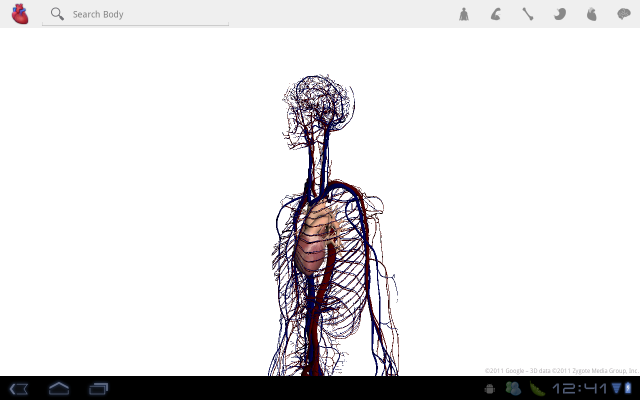The height and width of the screenshot is (400, 640).
Task: Tap the 12:41 clock in status bar
Action: 580,389
